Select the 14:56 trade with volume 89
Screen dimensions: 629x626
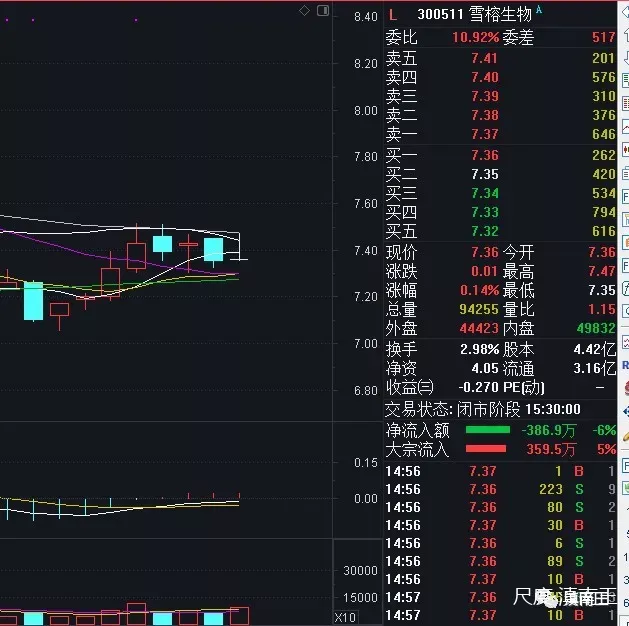(500, 561)
